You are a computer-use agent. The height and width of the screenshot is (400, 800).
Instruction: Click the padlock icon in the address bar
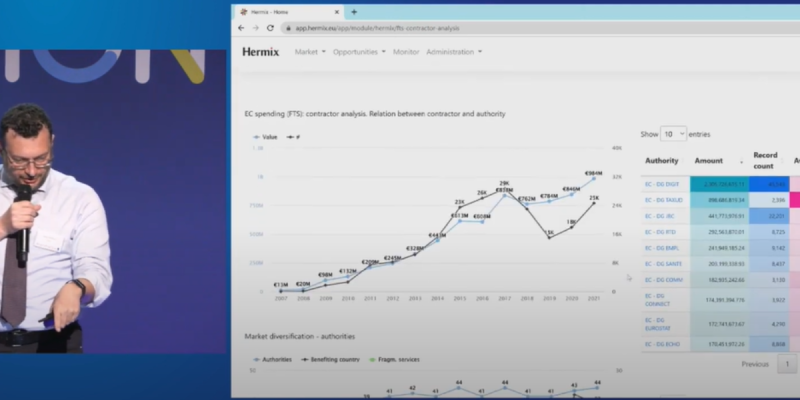coord(289,28)
